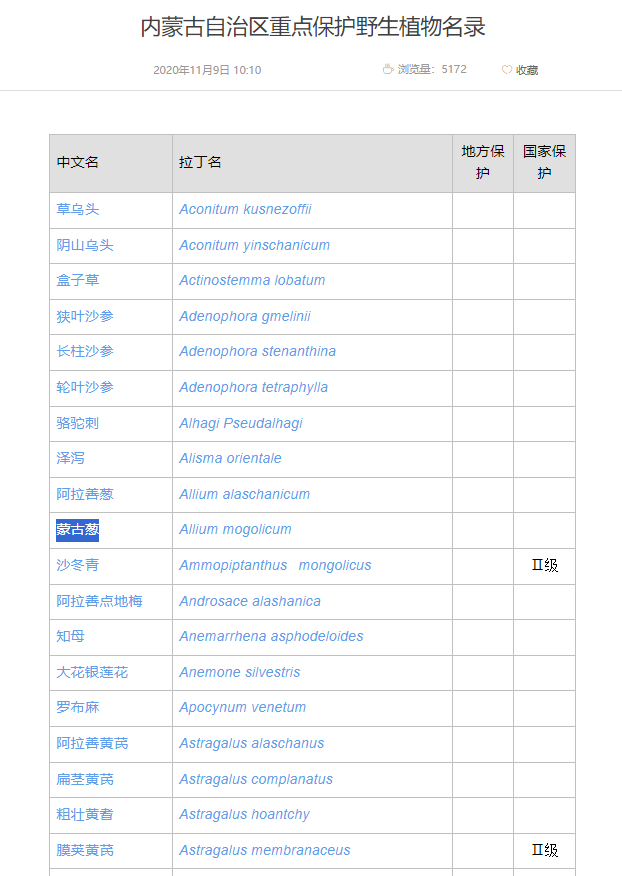Screen dimensions: 622x876
Task: Click the heart favorite icon
Action: [506, 70]
